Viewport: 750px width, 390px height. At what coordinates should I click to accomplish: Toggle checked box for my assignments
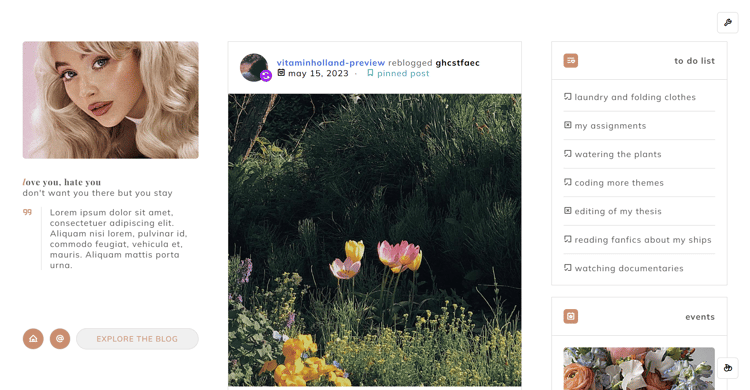[x=568, y=125]
